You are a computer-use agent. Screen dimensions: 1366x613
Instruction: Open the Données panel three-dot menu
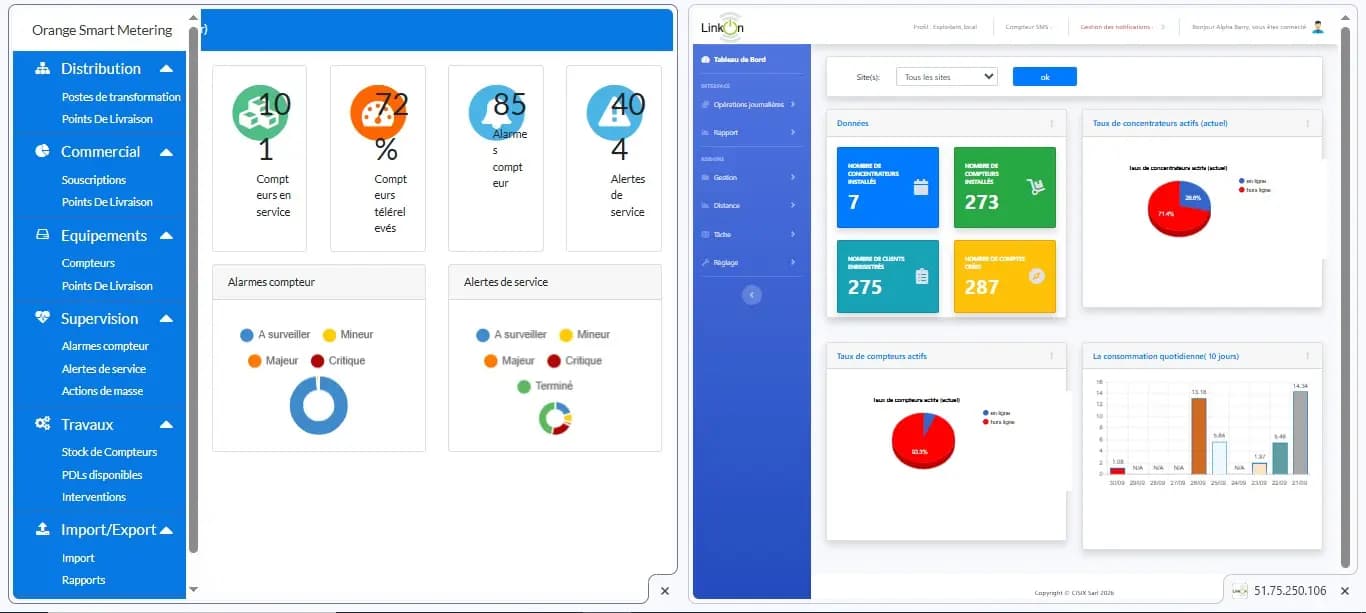click(x=1051, y=124)
